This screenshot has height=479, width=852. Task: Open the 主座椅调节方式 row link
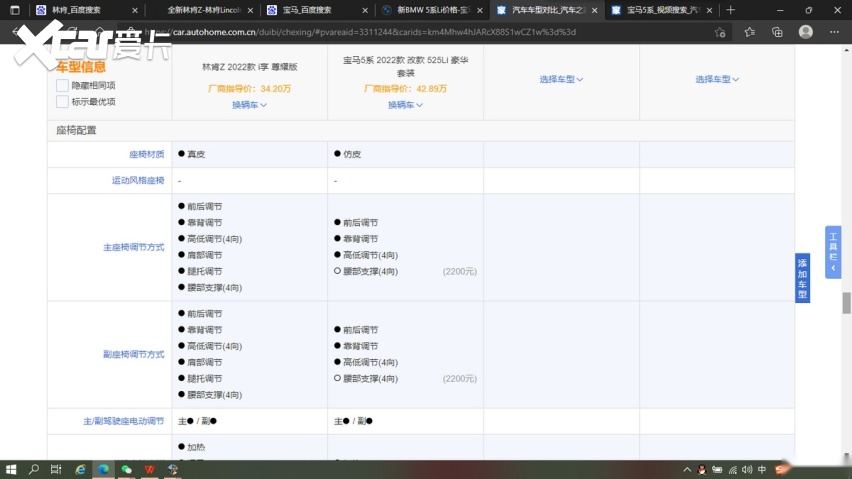coord(134,247)
